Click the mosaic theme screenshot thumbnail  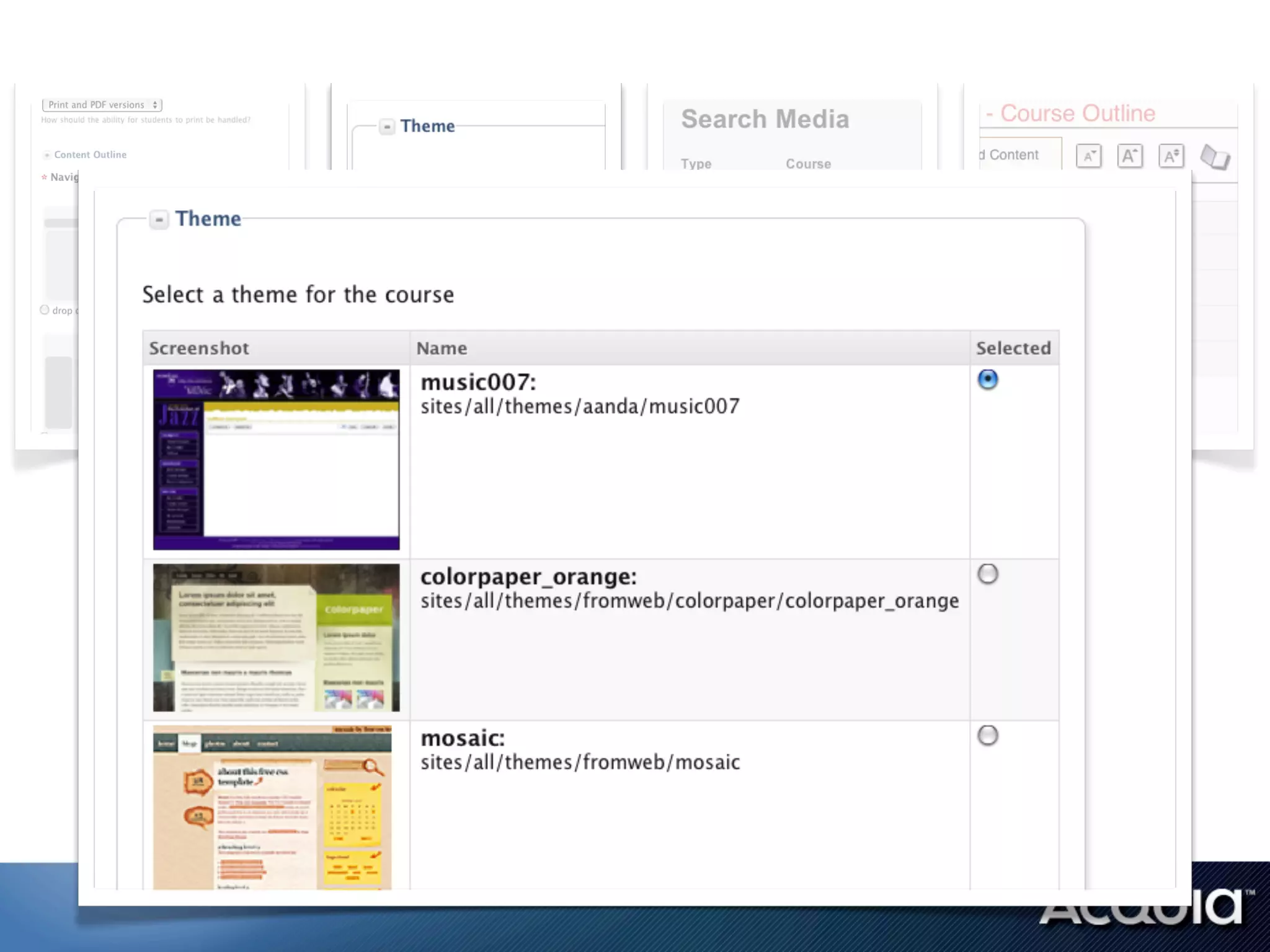272,807
